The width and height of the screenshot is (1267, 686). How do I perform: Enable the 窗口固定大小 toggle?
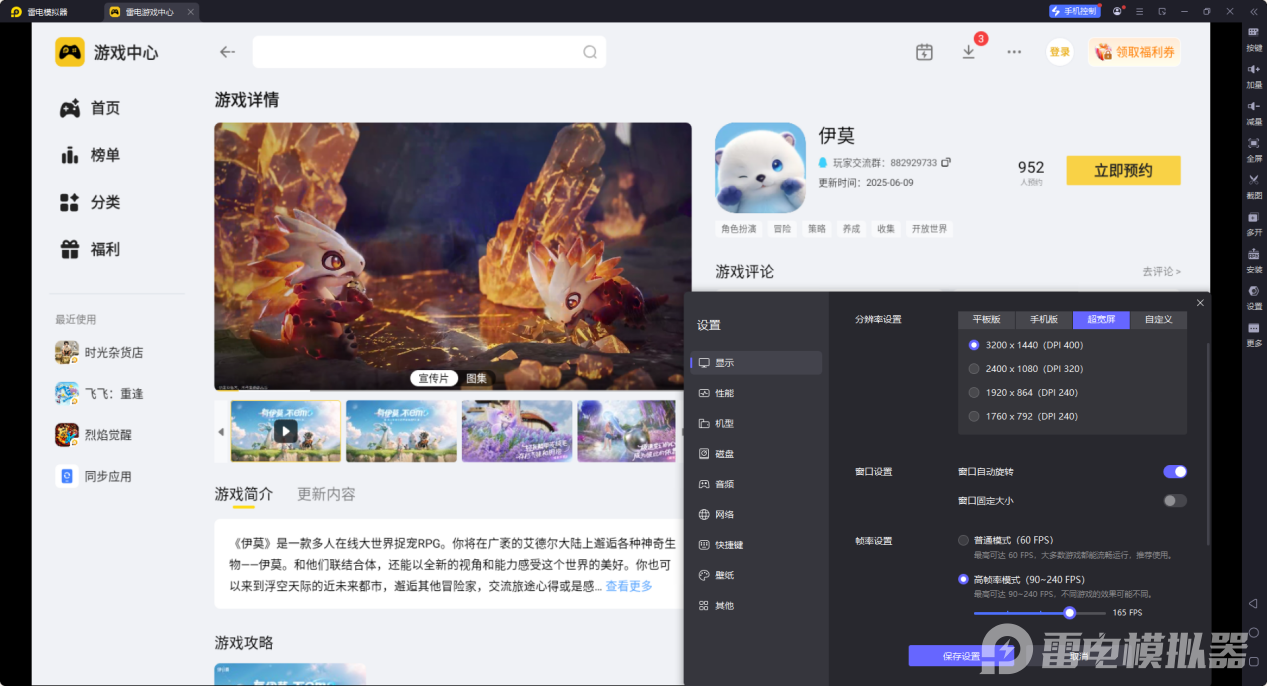click(x=1174, y=499)
